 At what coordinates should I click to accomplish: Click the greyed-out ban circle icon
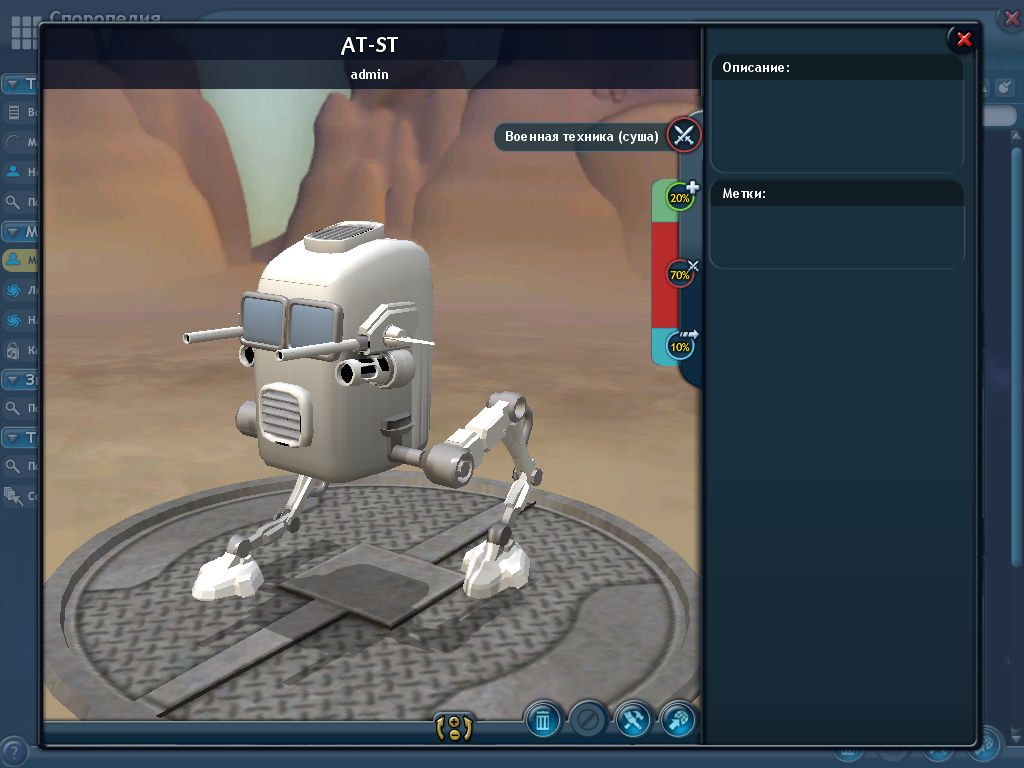click(x=588, y=721)
